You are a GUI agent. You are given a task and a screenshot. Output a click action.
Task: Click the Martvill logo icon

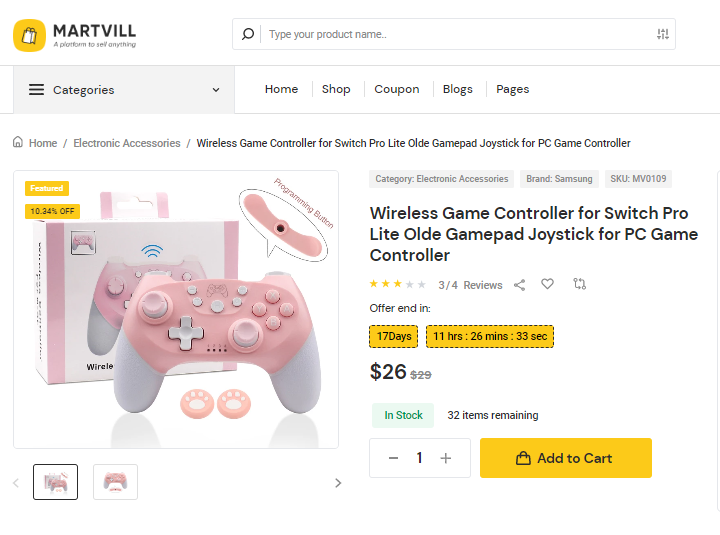(30, 35)
